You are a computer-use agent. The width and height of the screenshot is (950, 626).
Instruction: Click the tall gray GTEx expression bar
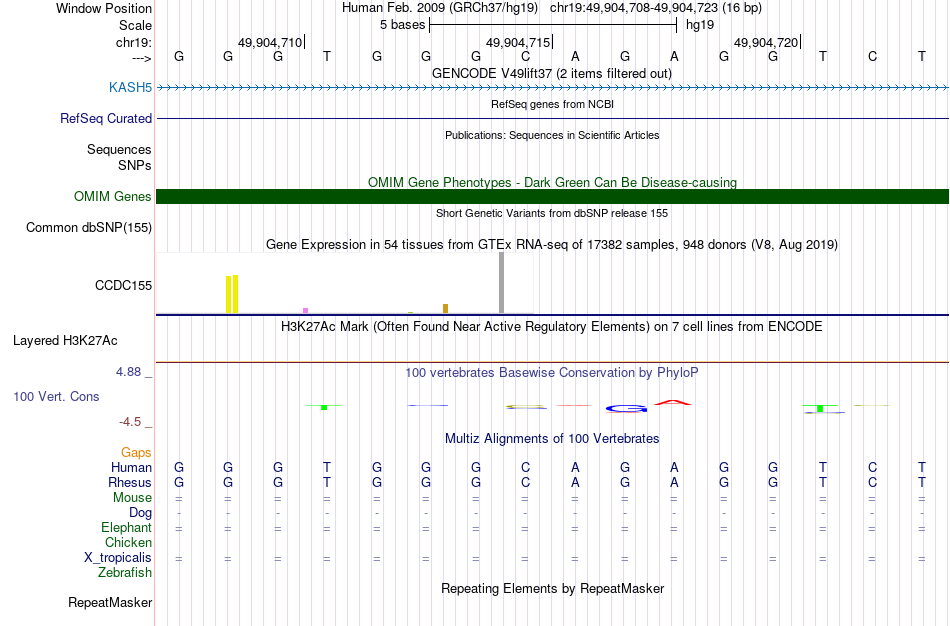click(501, 283)
